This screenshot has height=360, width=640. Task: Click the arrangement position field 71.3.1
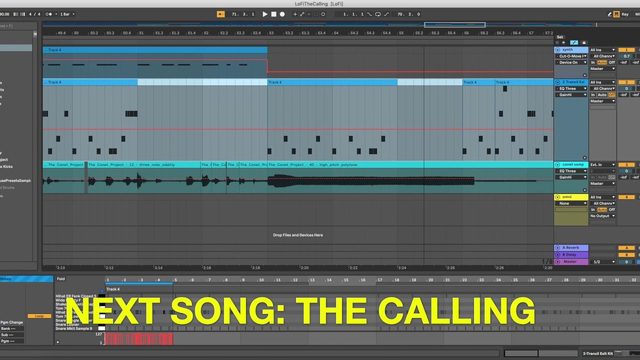pyautogui.click(x=243, y=14)
